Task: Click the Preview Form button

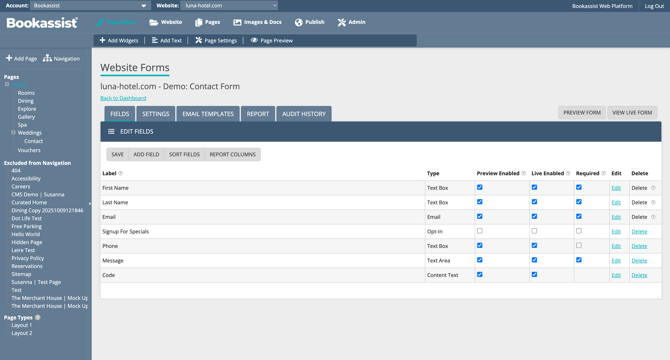Action: click(x=582, y=113)
